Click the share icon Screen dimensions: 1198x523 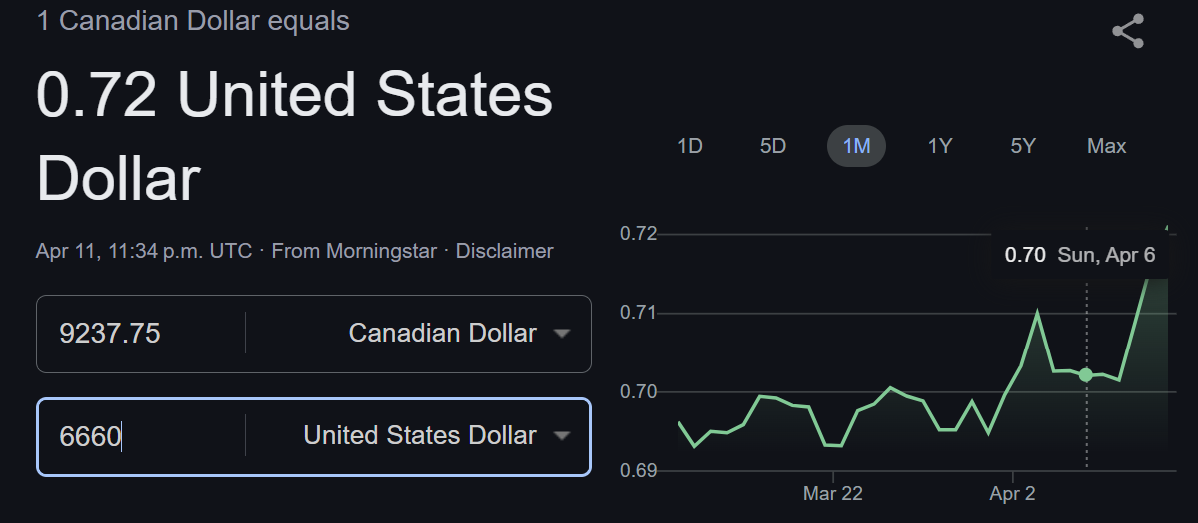point(1128,32)
